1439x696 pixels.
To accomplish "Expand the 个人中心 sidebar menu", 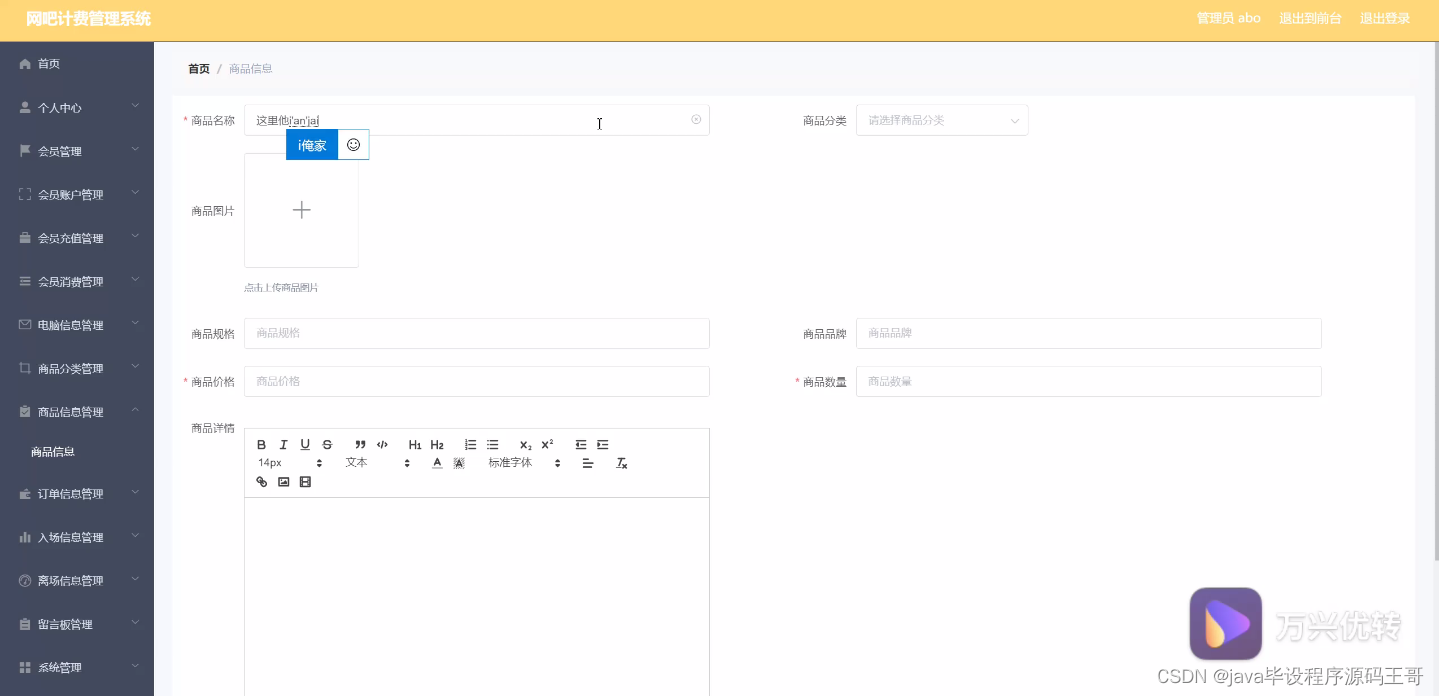I will (x=77, y=107).
